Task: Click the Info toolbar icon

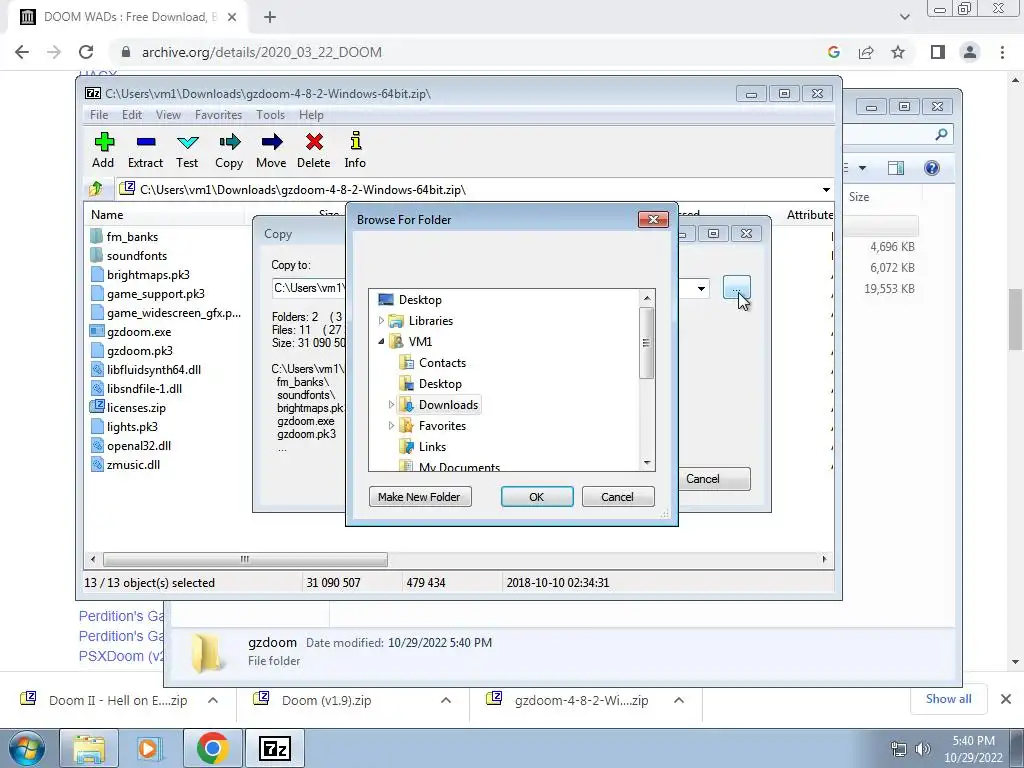Action: click(x=355, y=150)
